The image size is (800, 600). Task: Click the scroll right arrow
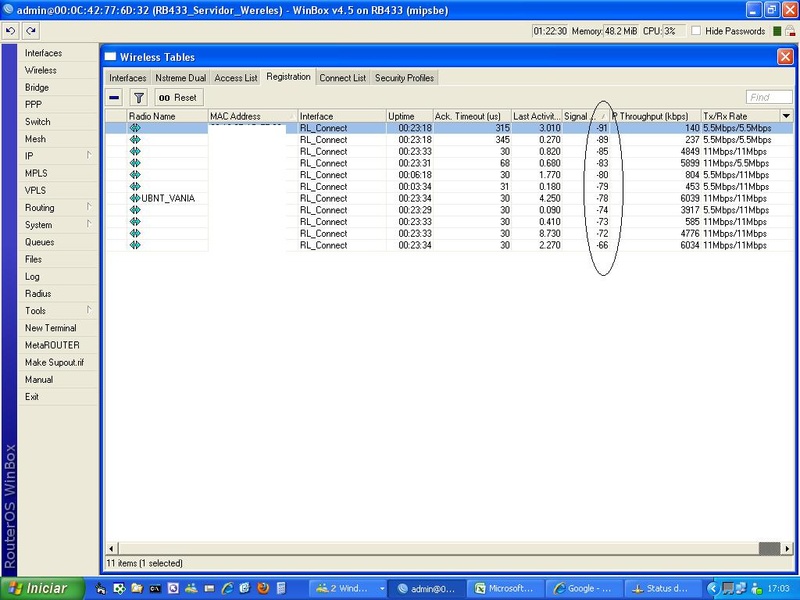pyautogui.click(x=787, y=548)
